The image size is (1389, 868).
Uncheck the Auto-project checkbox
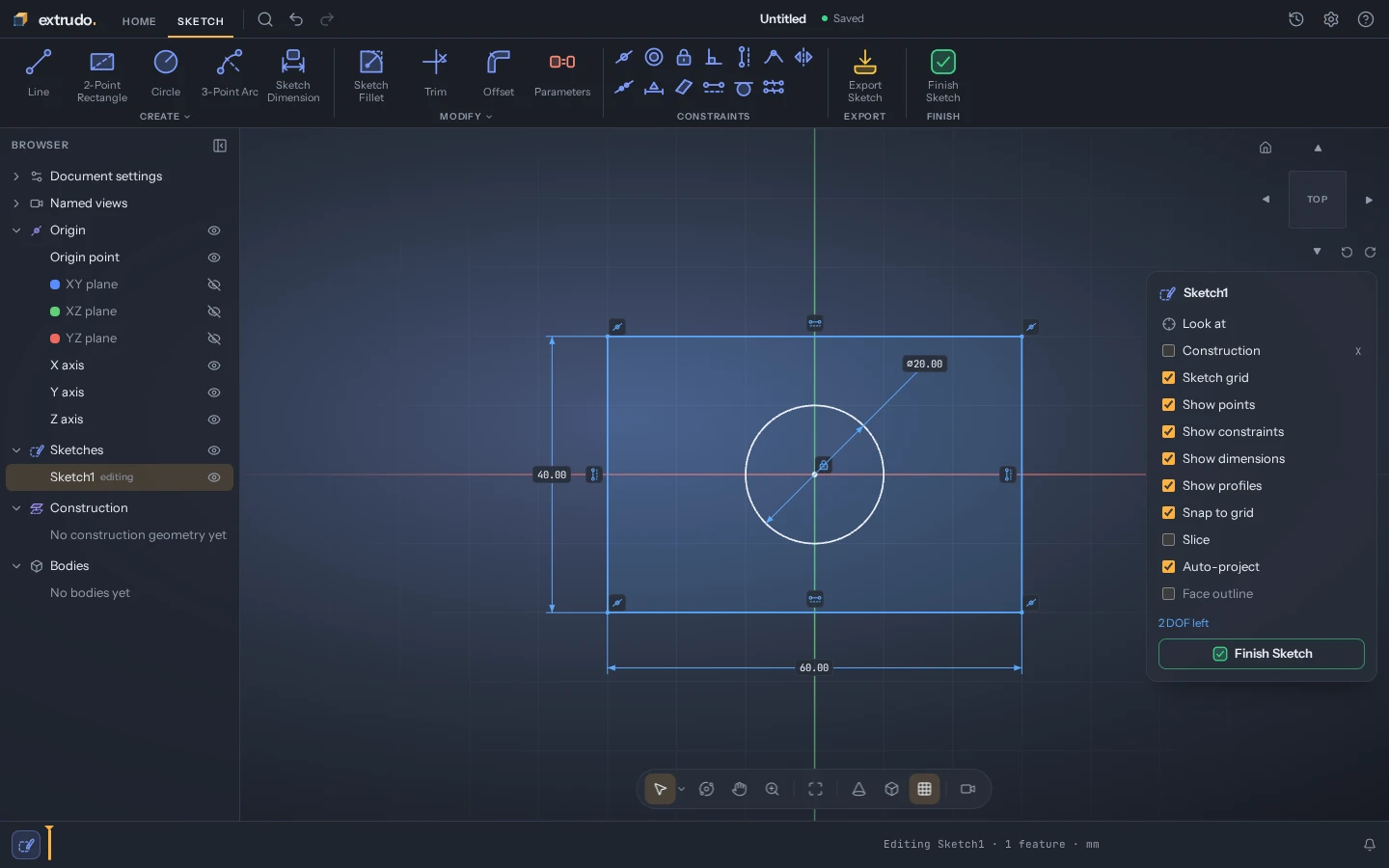1169,567
